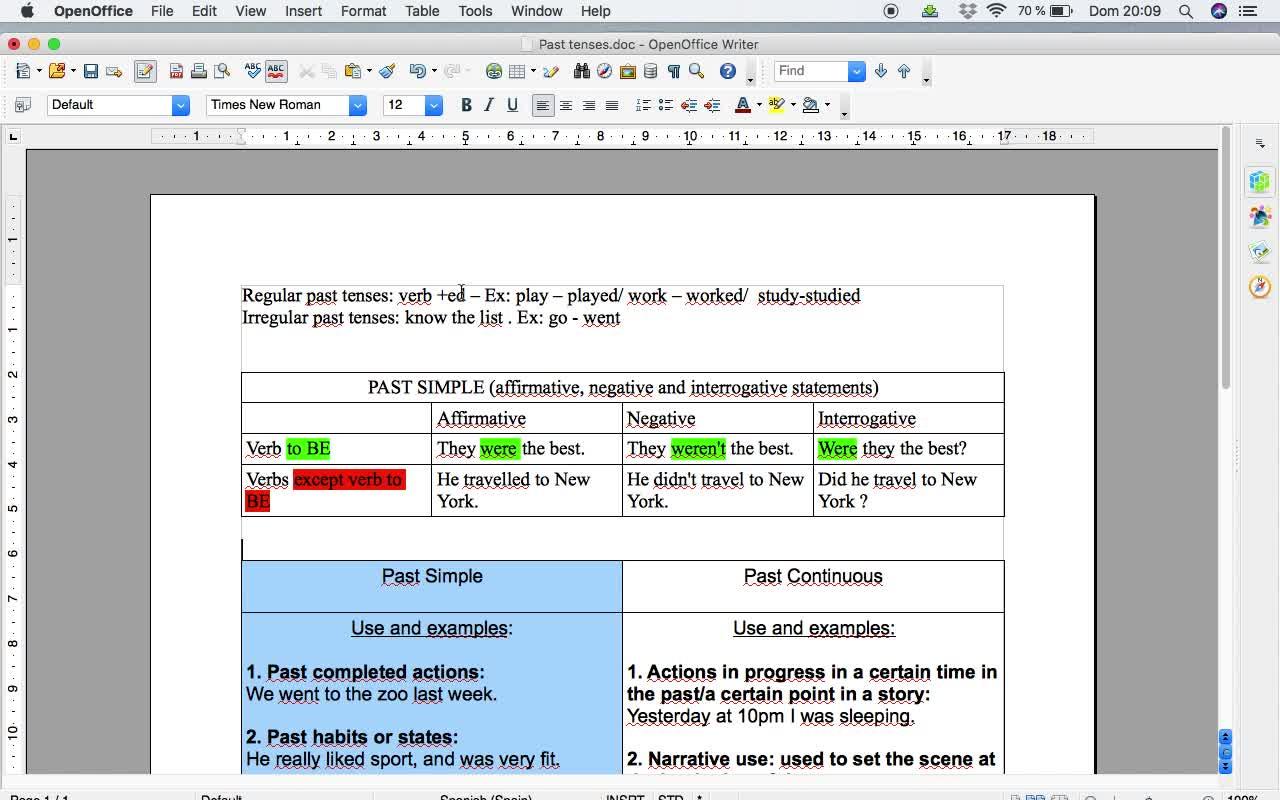Toggle Show Draw Functions
This screenshot has width=1280, height=800.
(551, 71)
